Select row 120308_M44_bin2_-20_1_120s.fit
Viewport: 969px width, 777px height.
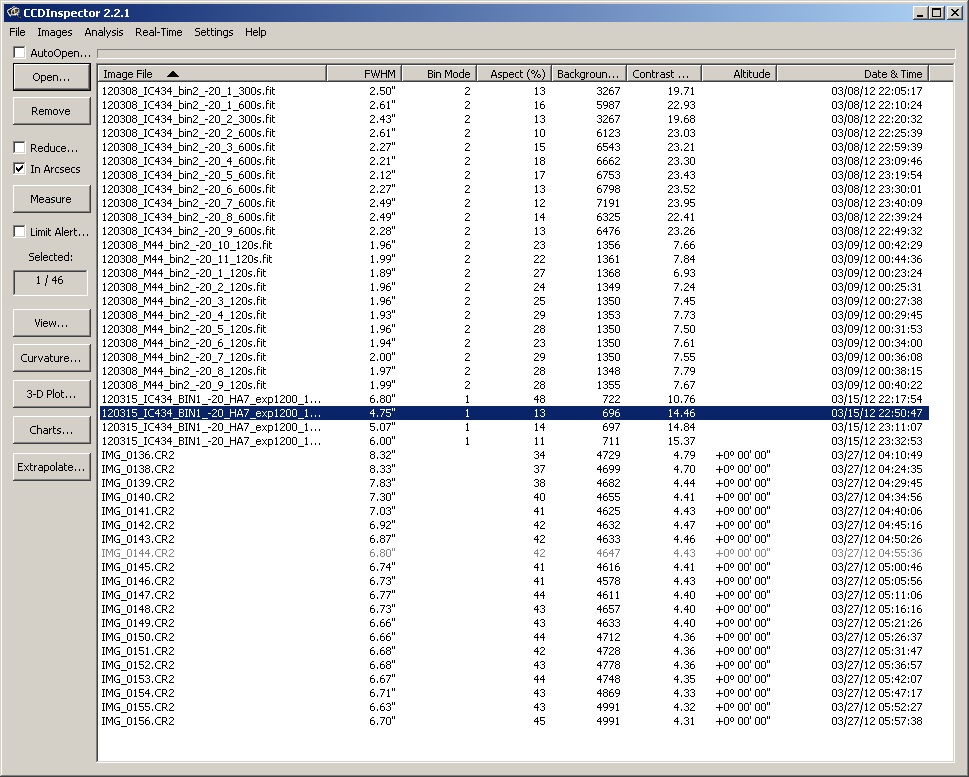[x=514, y=273]
